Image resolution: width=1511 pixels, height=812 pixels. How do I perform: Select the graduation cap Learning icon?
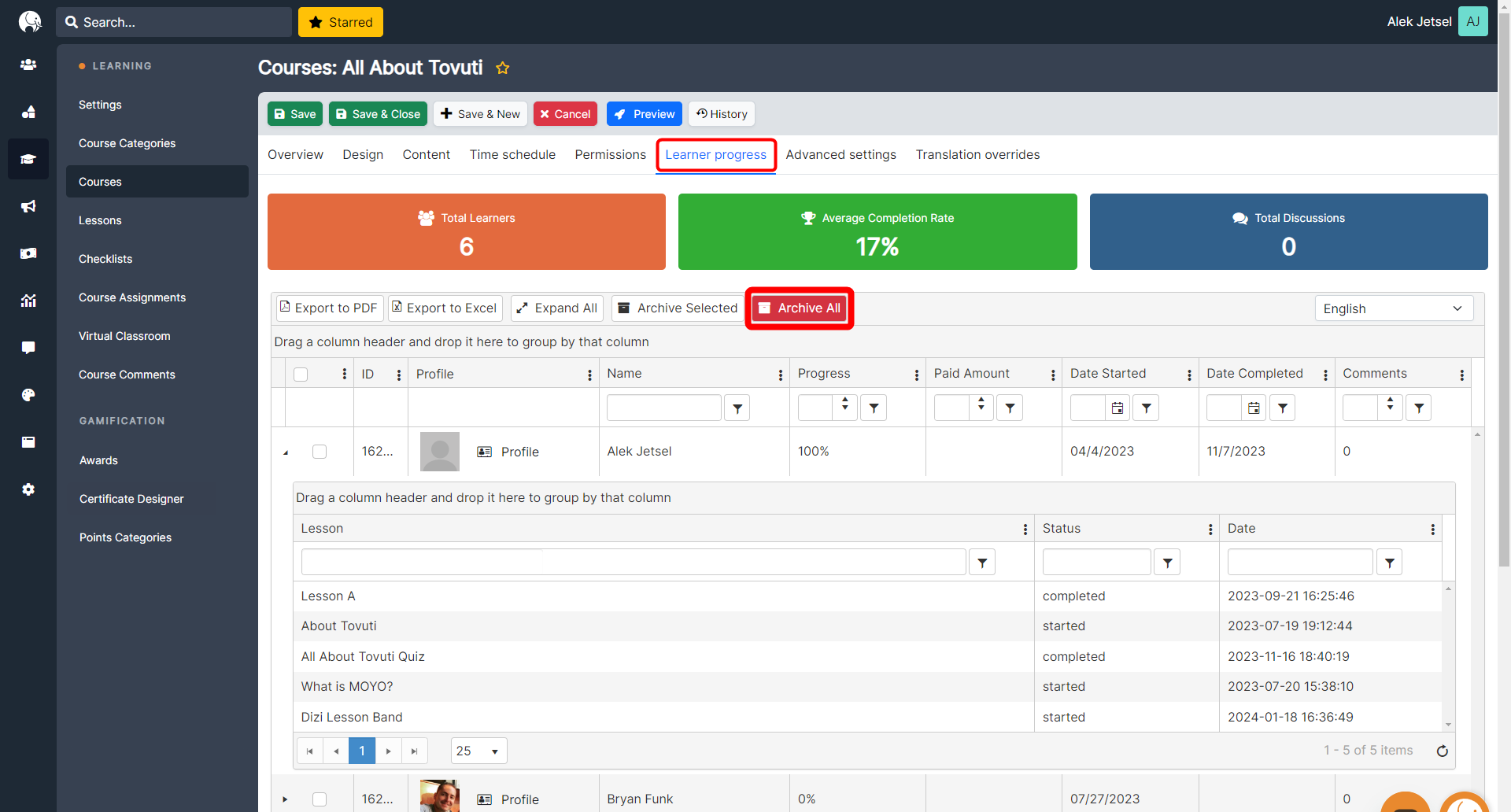pyautogui.click(x=28, y=159)
